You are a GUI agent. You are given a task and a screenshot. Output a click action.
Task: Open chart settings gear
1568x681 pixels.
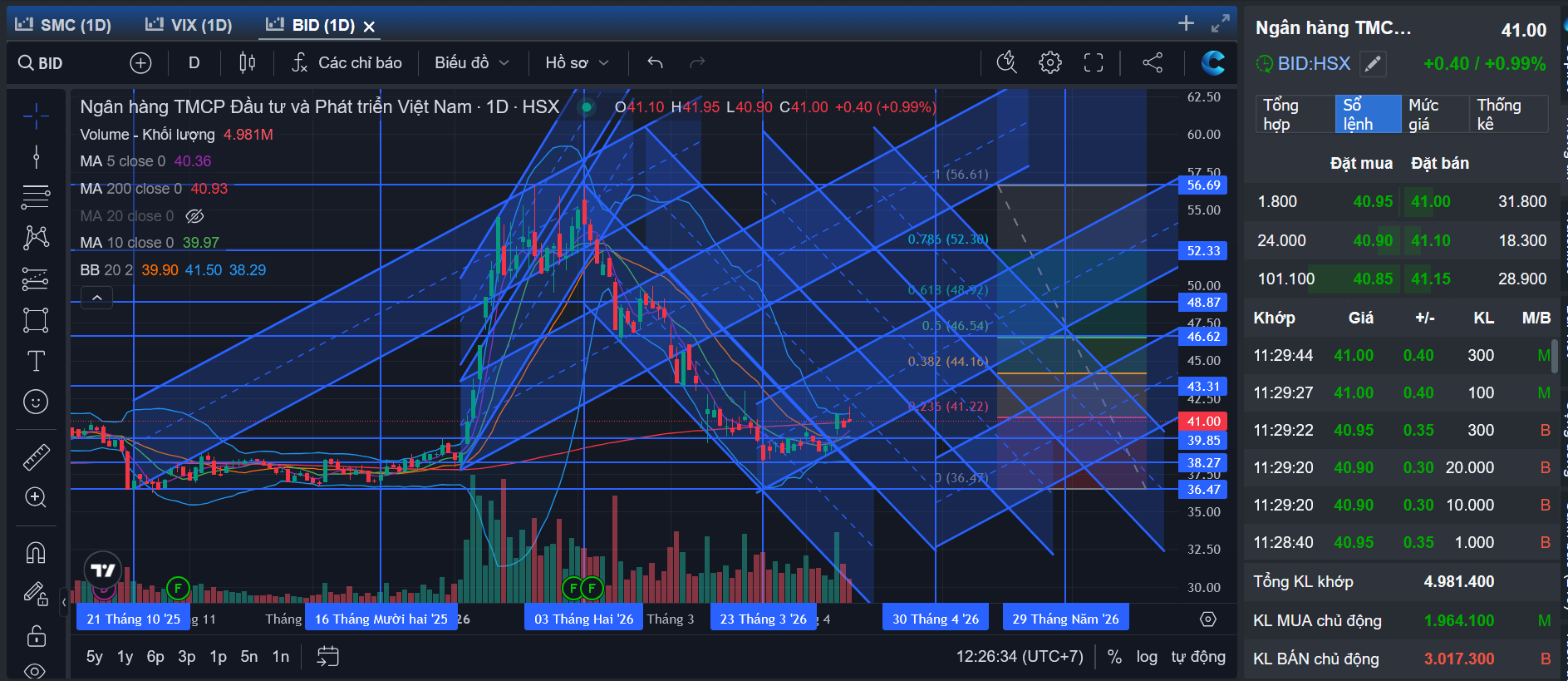(x=1050, y=63)
